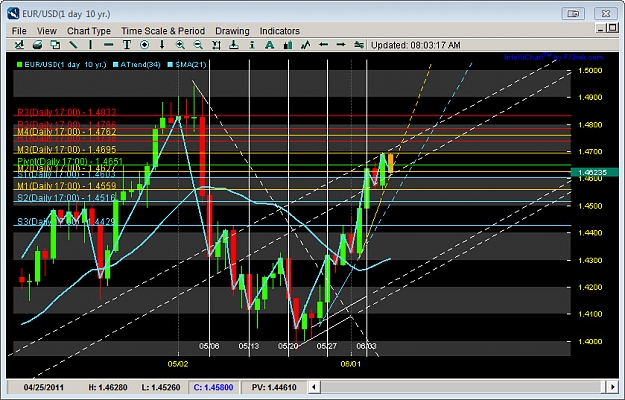Image resolution: width=625 pixels, height=400 pixels.
Task: Click the 1.4000 price axis label
Action: [x=591, y=341]
